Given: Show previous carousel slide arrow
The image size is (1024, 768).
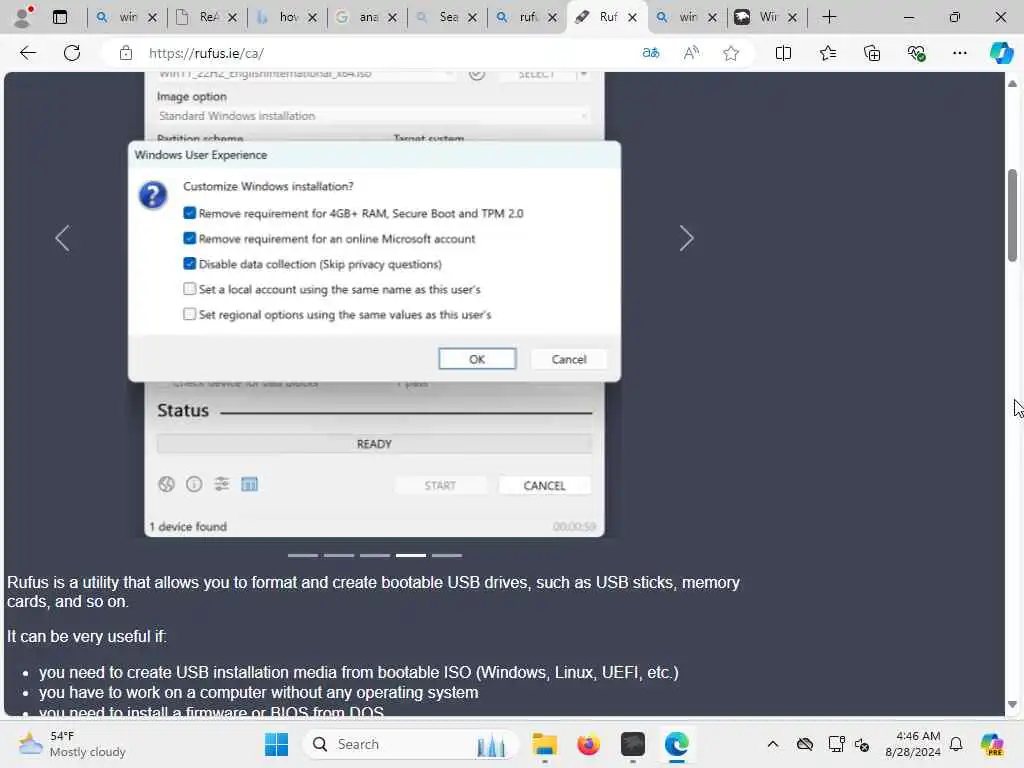Looking at the screenshot, I should [x=62, y=238].
